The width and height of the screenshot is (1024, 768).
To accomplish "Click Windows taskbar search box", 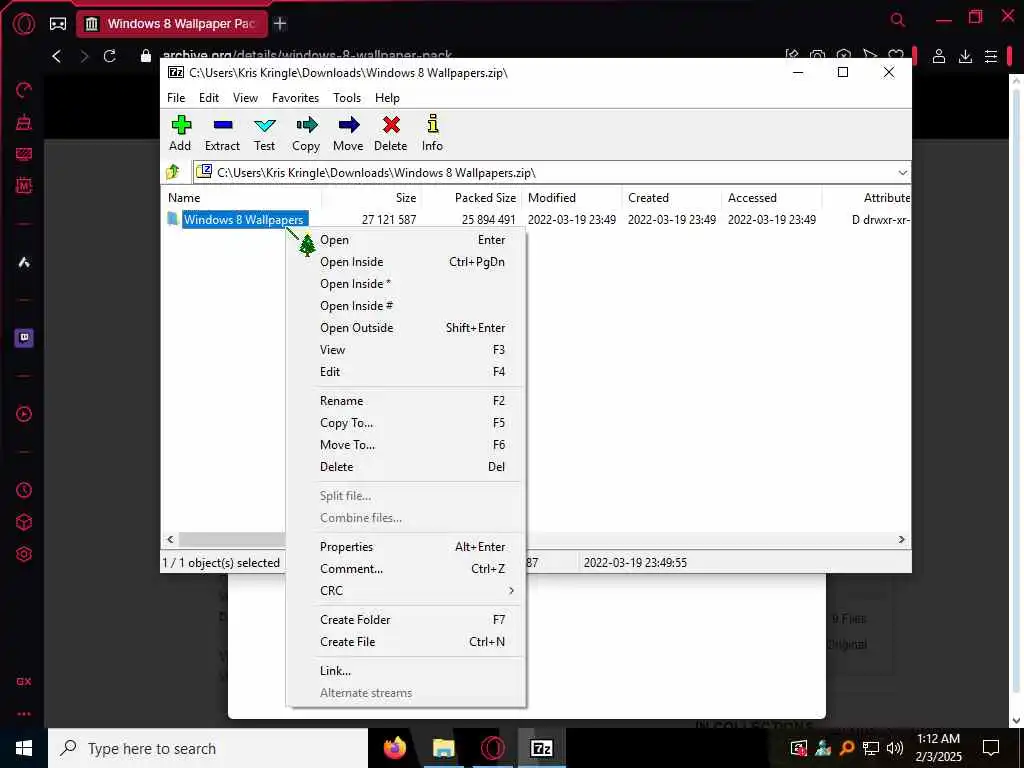I will (x=208, y=748).
